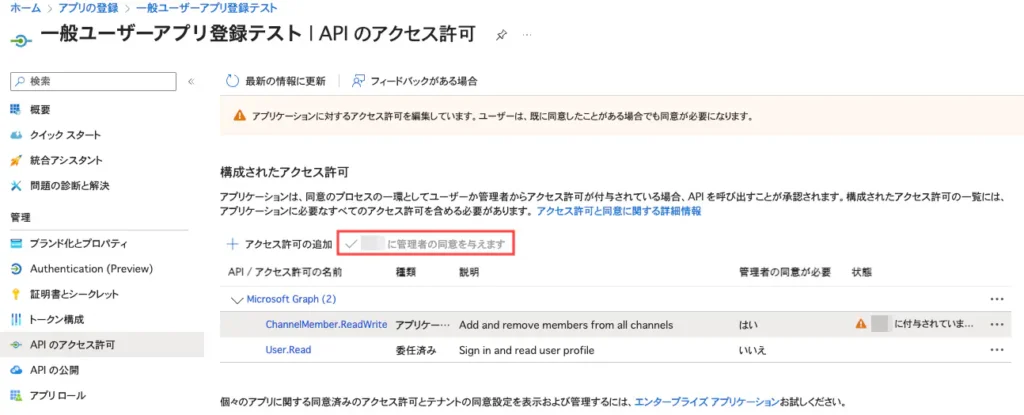The height and width of the screenshot is (415, 1024).
Task: Click the 統合アシスタント rocket icon
Action: pos(16,160)
